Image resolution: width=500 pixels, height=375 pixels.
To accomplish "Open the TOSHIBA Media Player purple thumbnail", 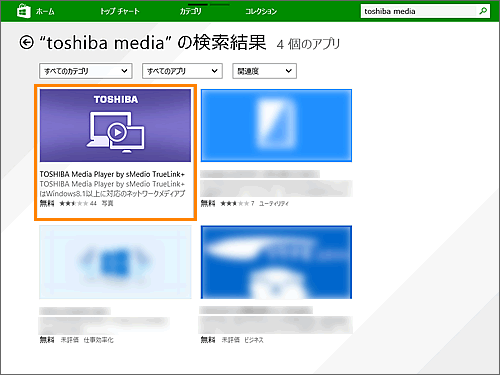I will [115, 125].
